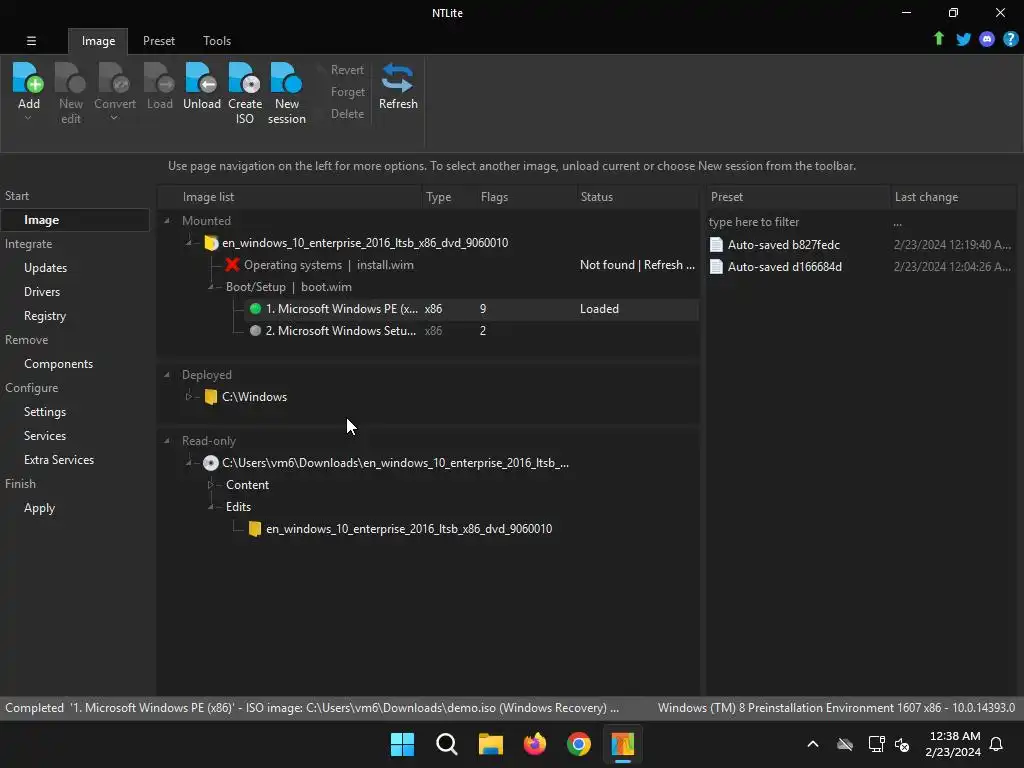
Task: Click the C:\Windows folder icon
Action: (210, 396)
